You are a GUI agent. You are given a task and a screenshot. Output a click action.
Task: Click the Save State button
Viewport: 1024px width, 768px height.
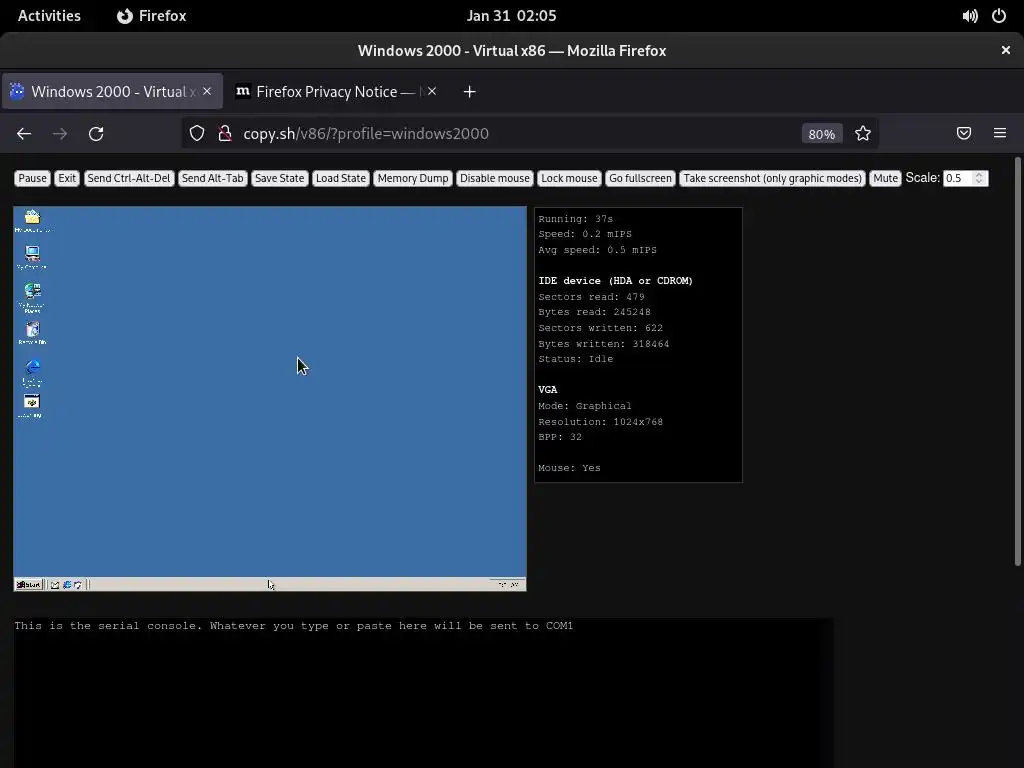pos(280,178)
